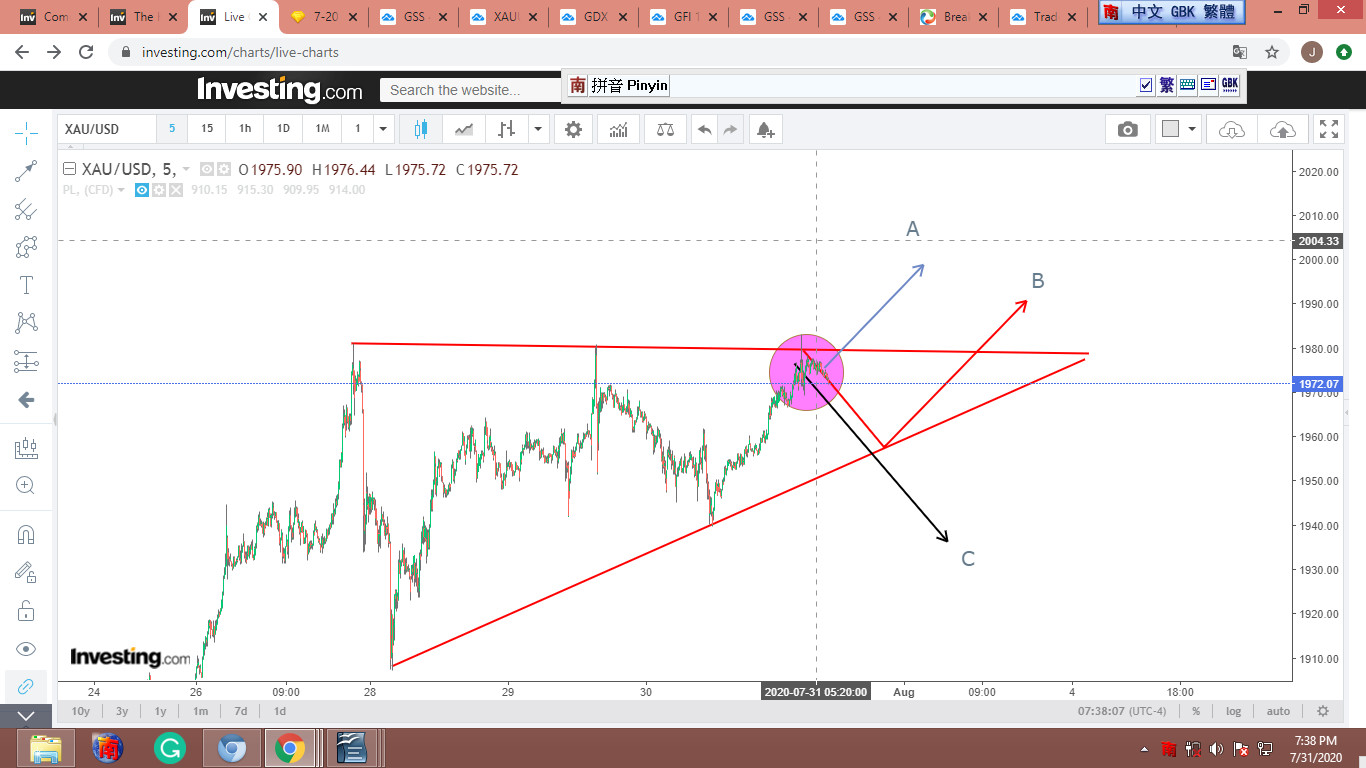The width and height of the screenshot is (1366, 768).
Task: Hide all drawing tools with eye icon
Action: click(26, 648)
